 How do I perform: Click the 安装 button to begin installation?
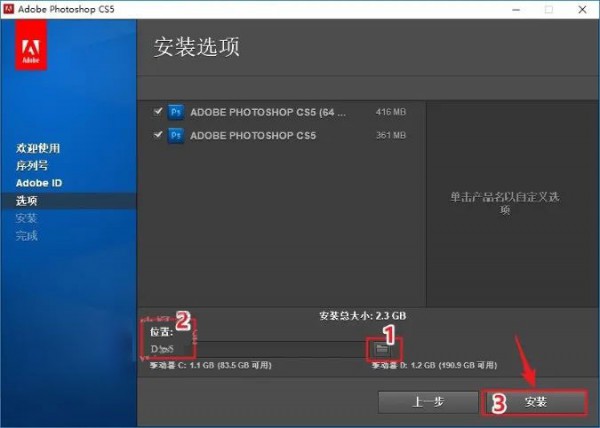tap(535, 402)
